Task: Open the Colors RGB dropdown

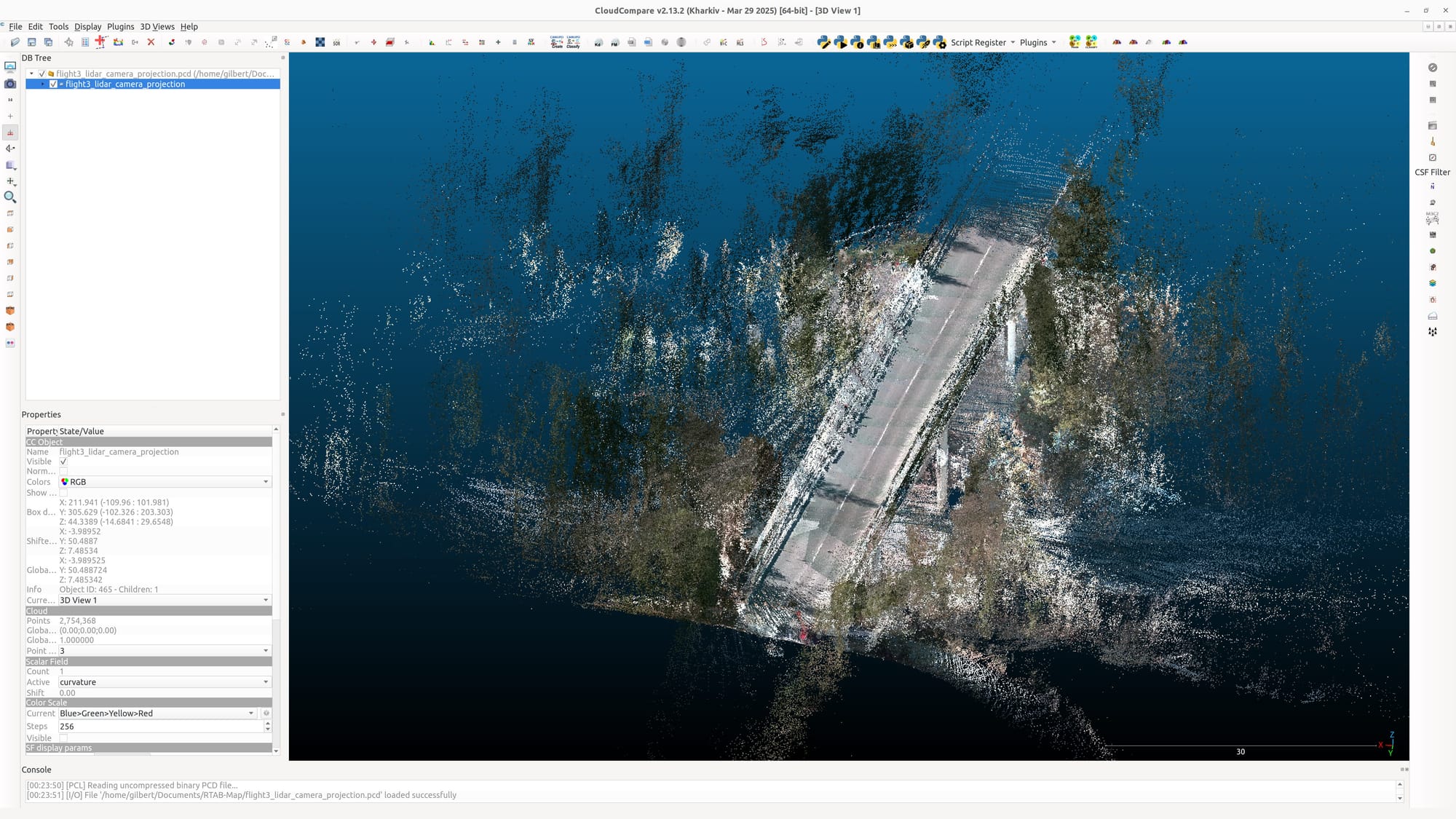Action: (165, 482)
